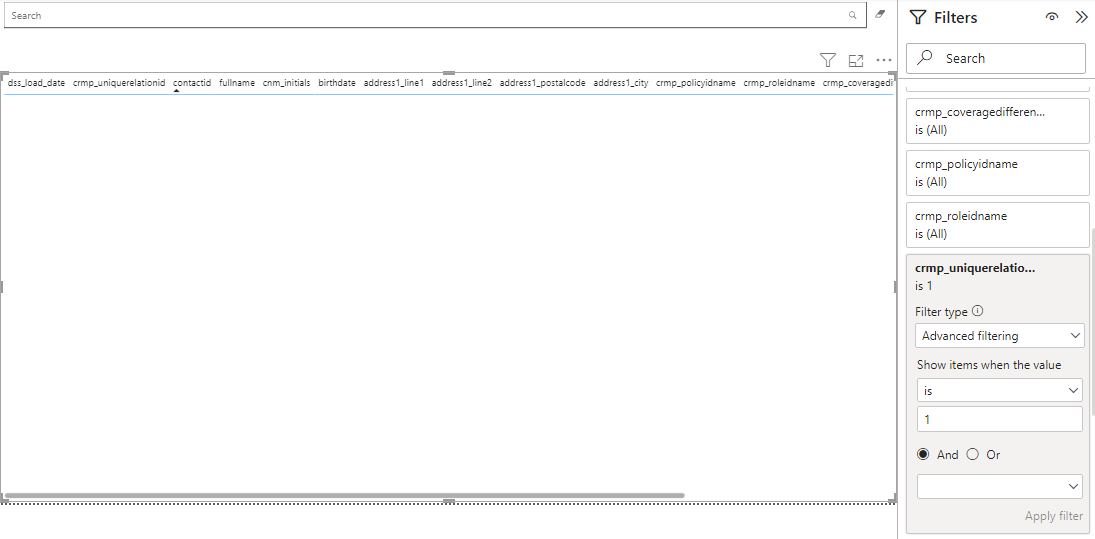1095x539 pixels.
Task: Click the Filters pane Search box
Action: pyautogui.click(x=996, y=59)
